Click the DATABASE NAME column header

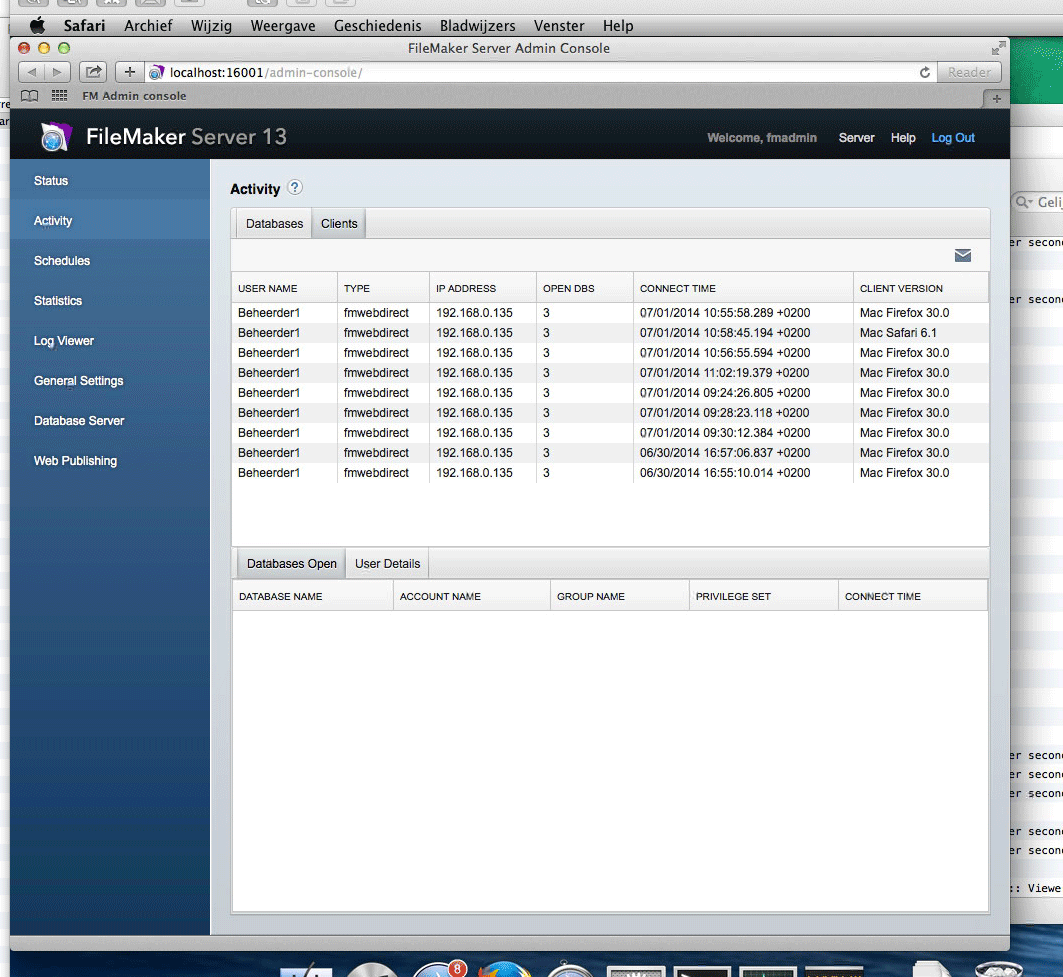(x=313, y=596)
